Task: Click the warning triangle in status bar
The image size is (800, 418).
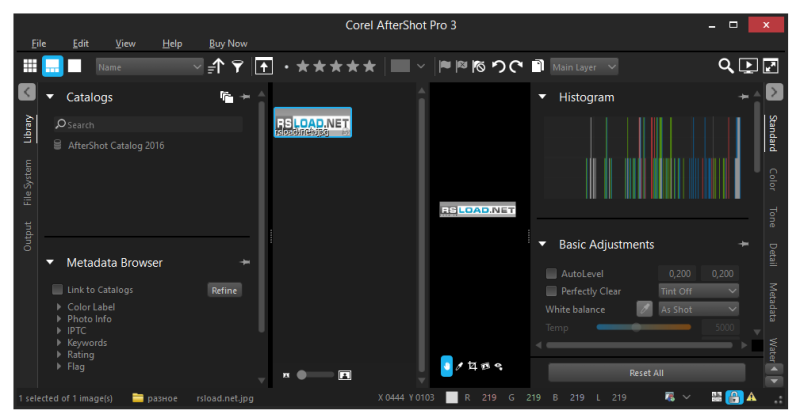Action: point(752,397)
